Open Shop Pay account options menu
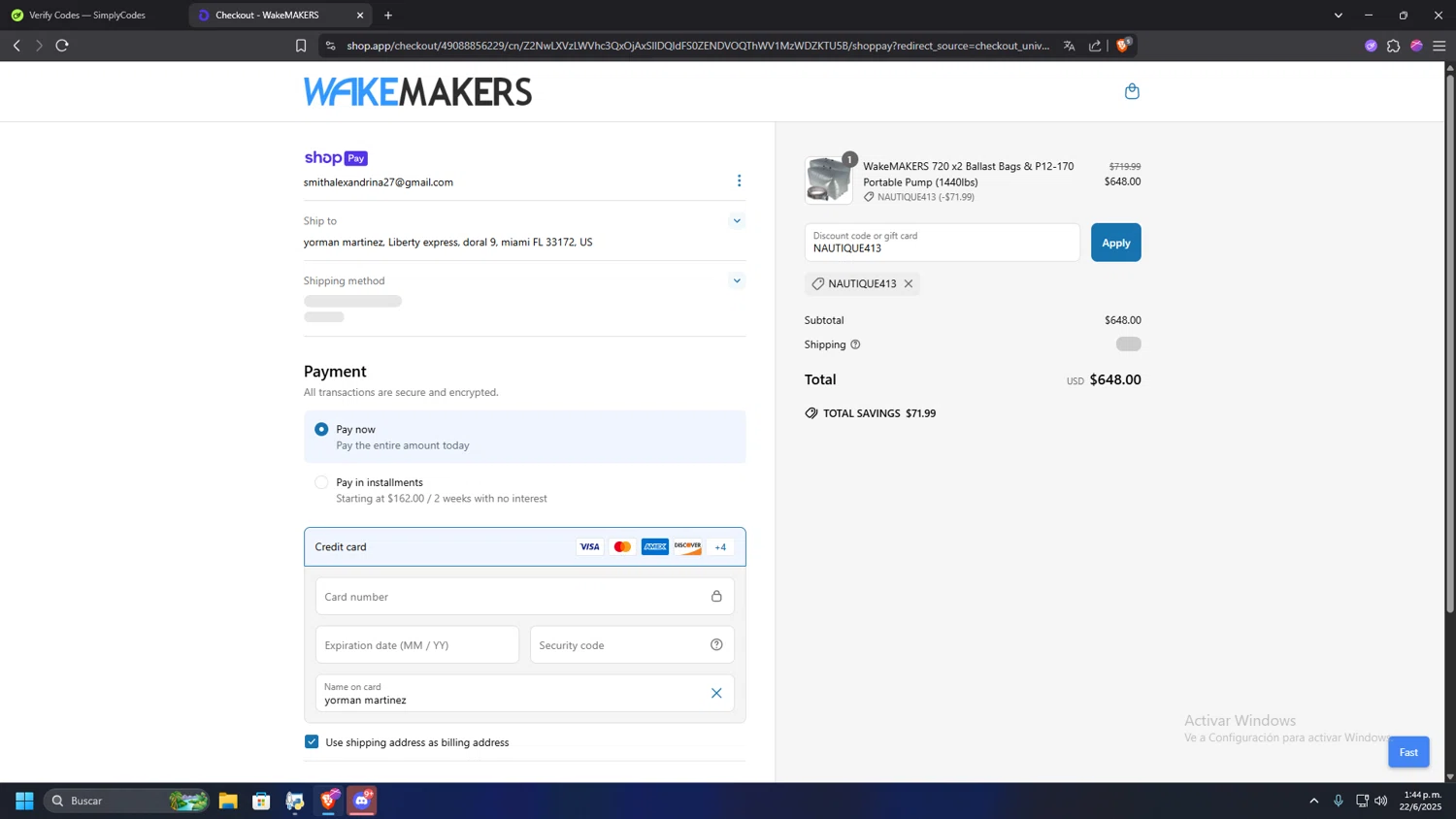1456x819 pixels. coord(739,180)
